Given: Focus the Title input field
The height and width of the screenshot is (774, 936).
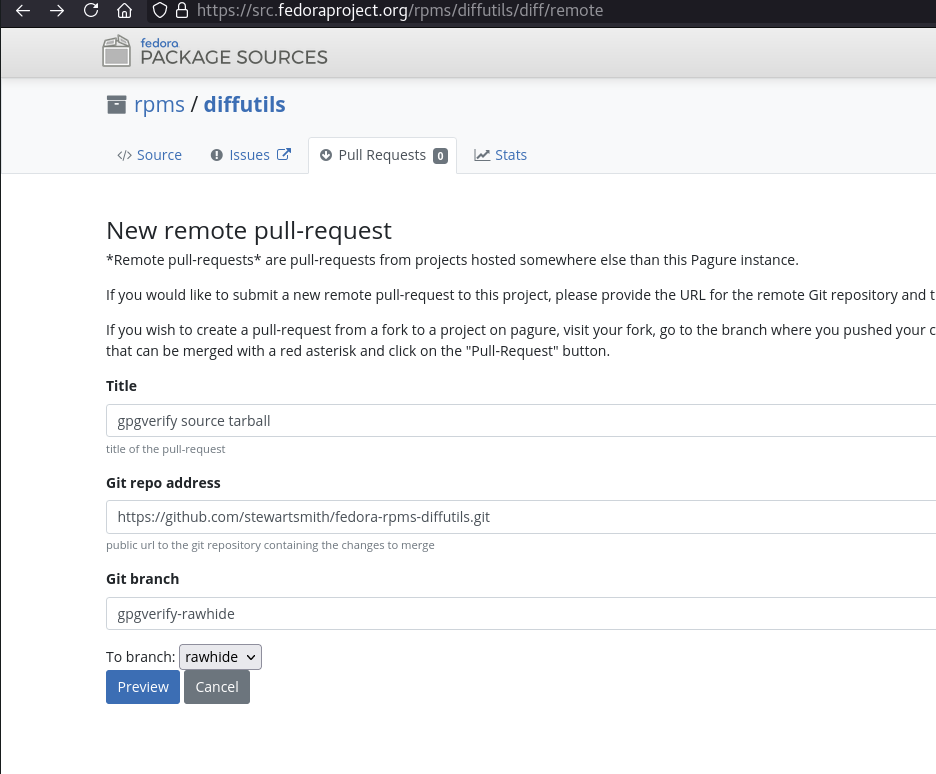Looking at the screenshot, I should (521, 421).
